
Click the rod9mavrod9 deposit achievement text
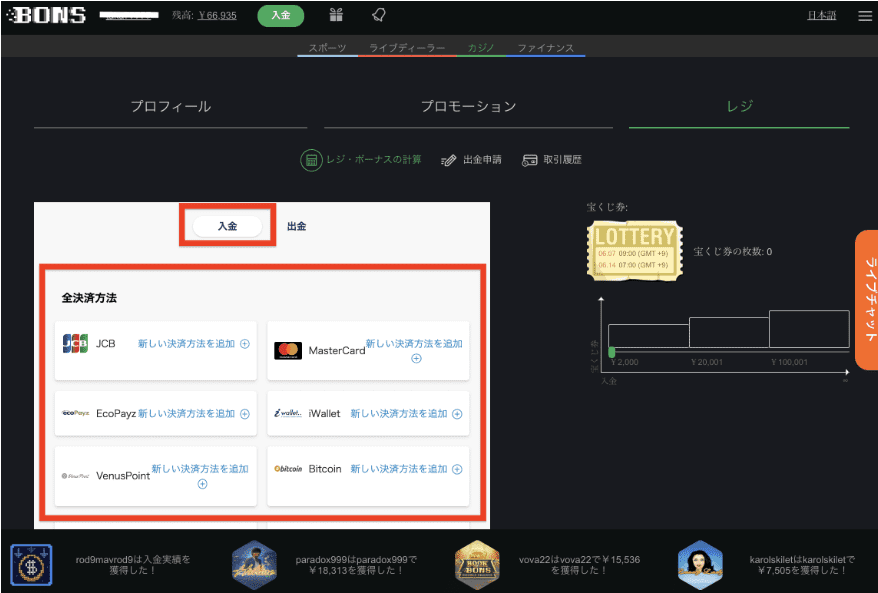133,565
